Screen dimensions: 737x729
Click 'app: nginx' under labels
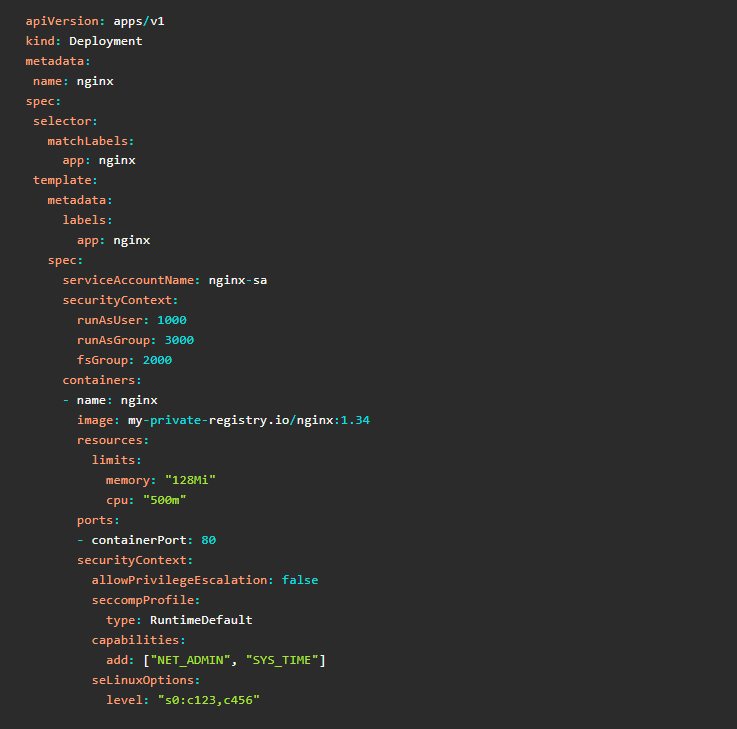pos(114,241)
